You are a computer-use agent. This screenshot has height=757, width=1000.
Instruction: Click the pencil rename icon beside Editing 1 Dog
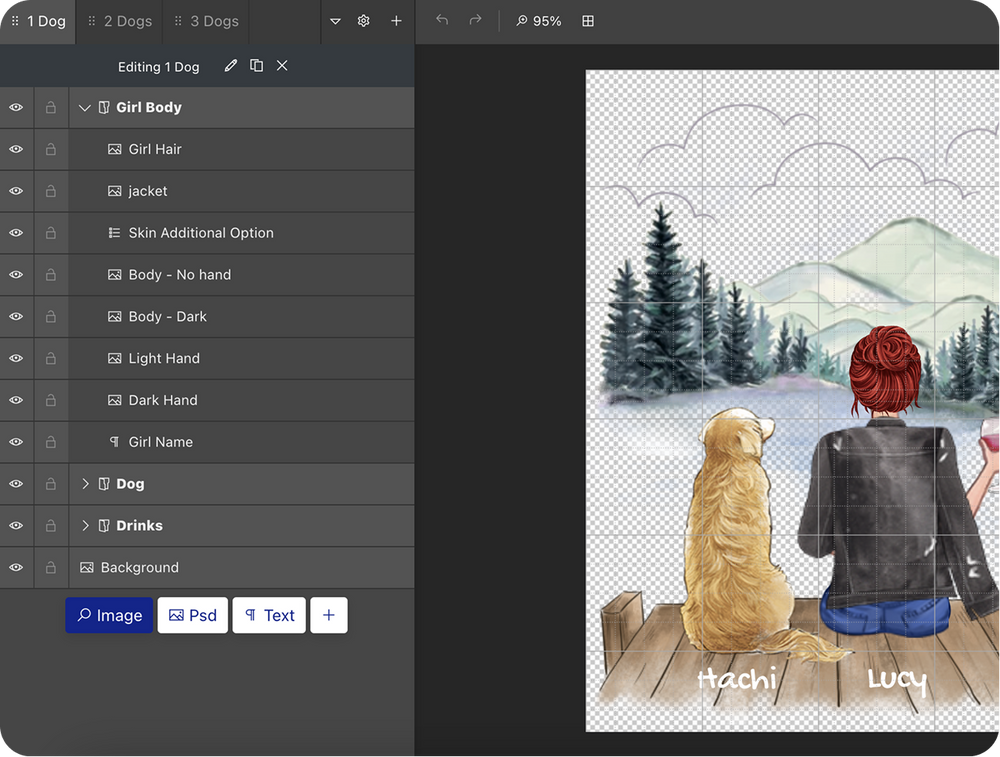coord(231,66)
